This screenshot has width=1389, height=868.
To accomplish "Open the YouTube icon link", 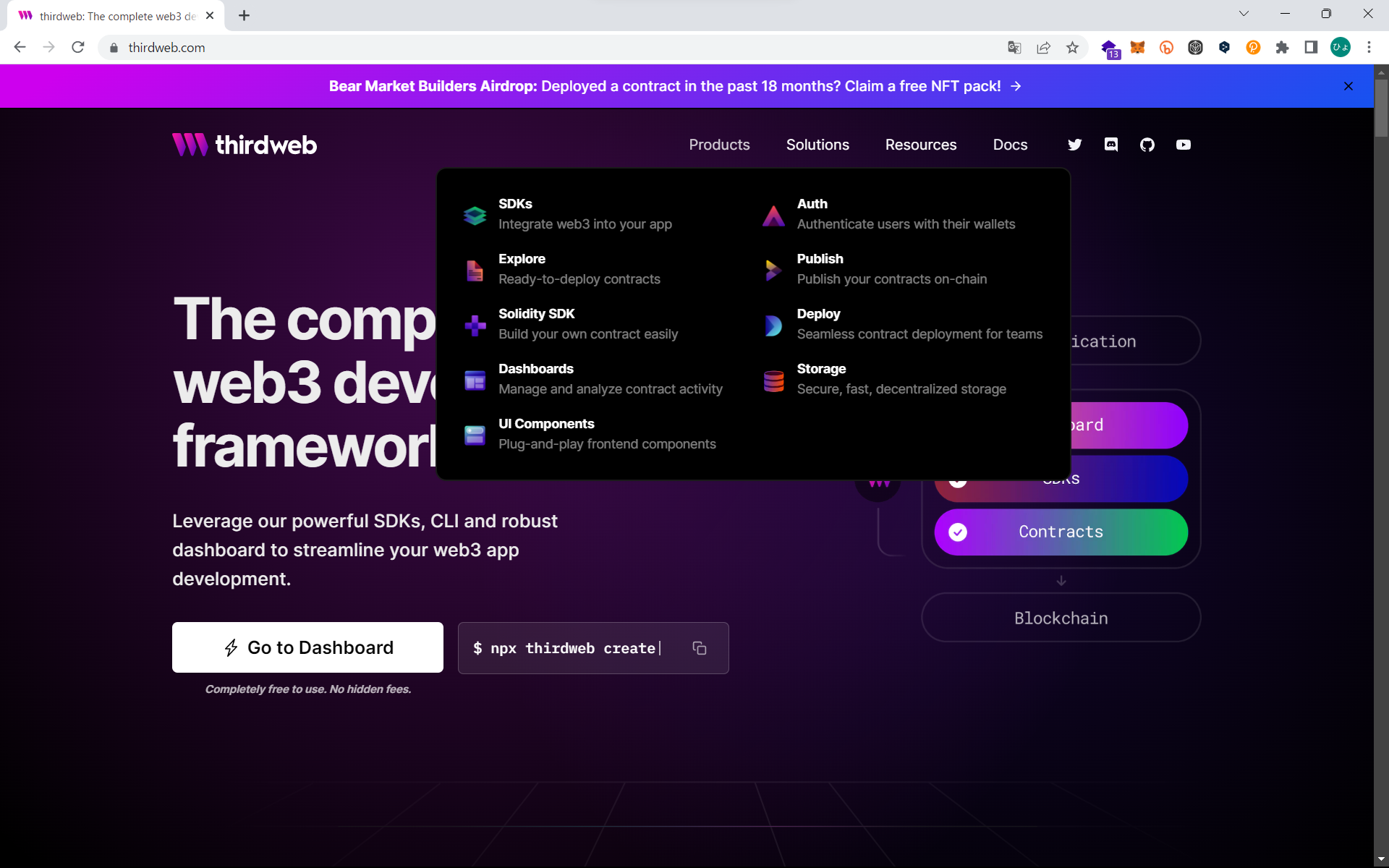I will [x=1183, y=145].
